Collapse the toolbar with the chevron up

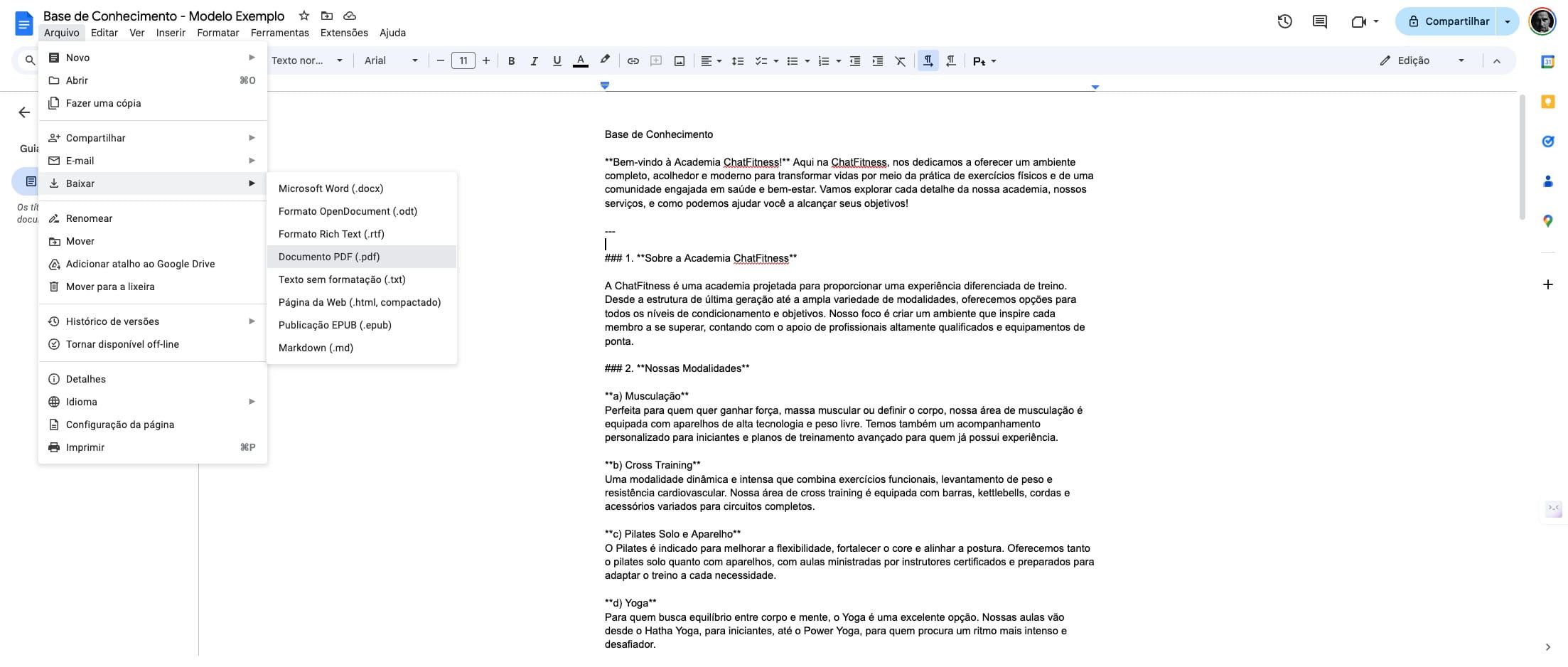1497,61
